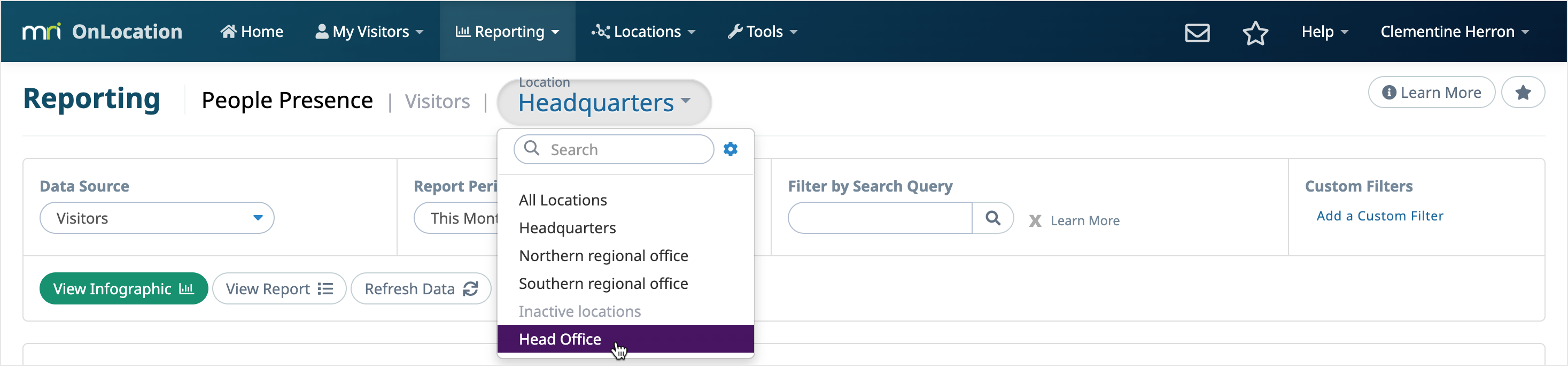Click the Learn More button at top right
The width and height of the screenshot is (1568, 366).
click(1431, 93)
